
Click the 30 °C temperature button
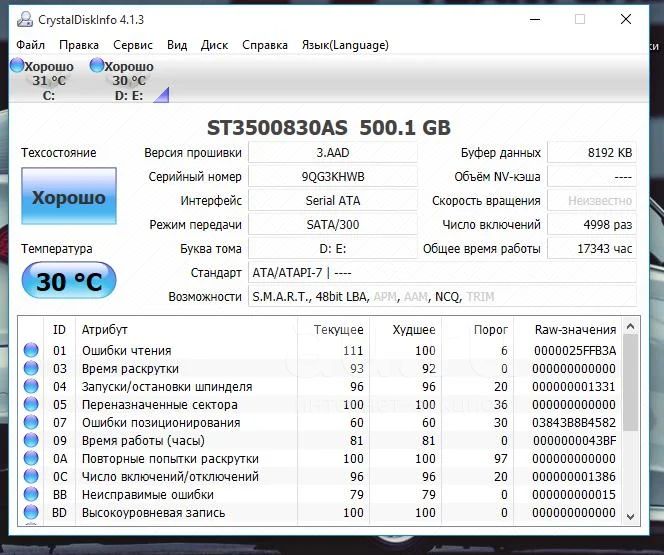point(69,281)
